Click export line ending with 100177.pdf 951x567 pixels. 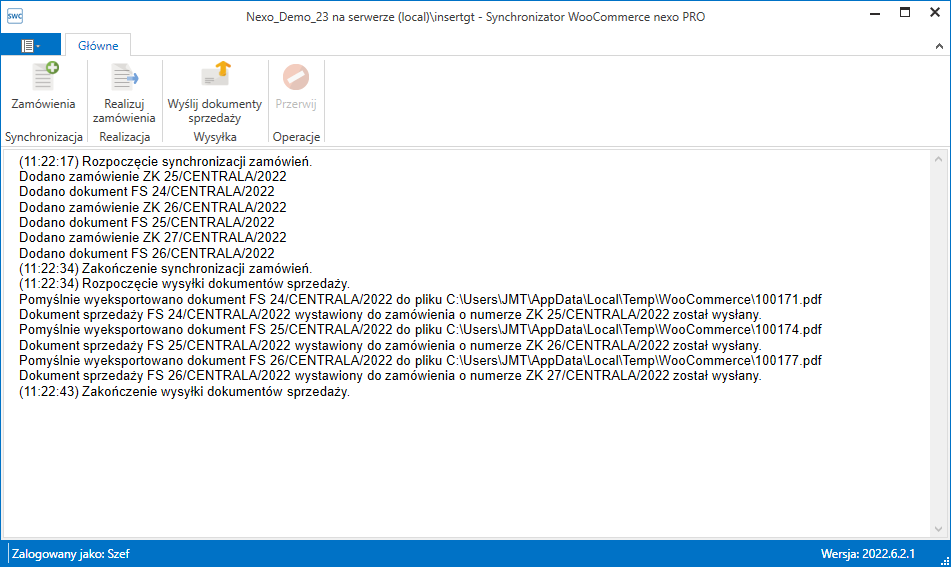pyautogui.click(x=420, y=361)
